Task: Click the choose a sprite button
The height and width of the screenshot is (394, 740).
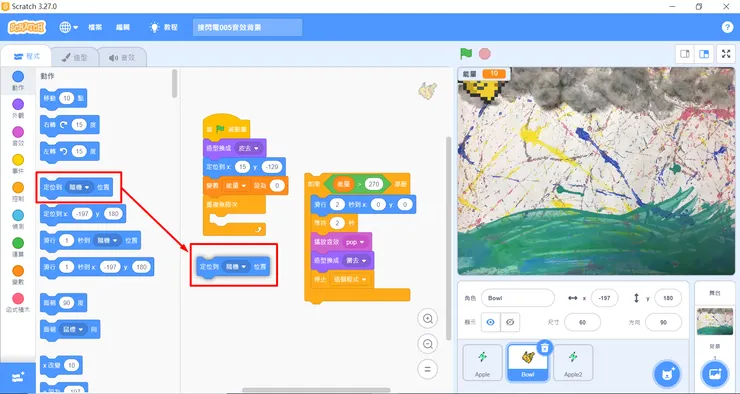Action: tap(667, 374)
